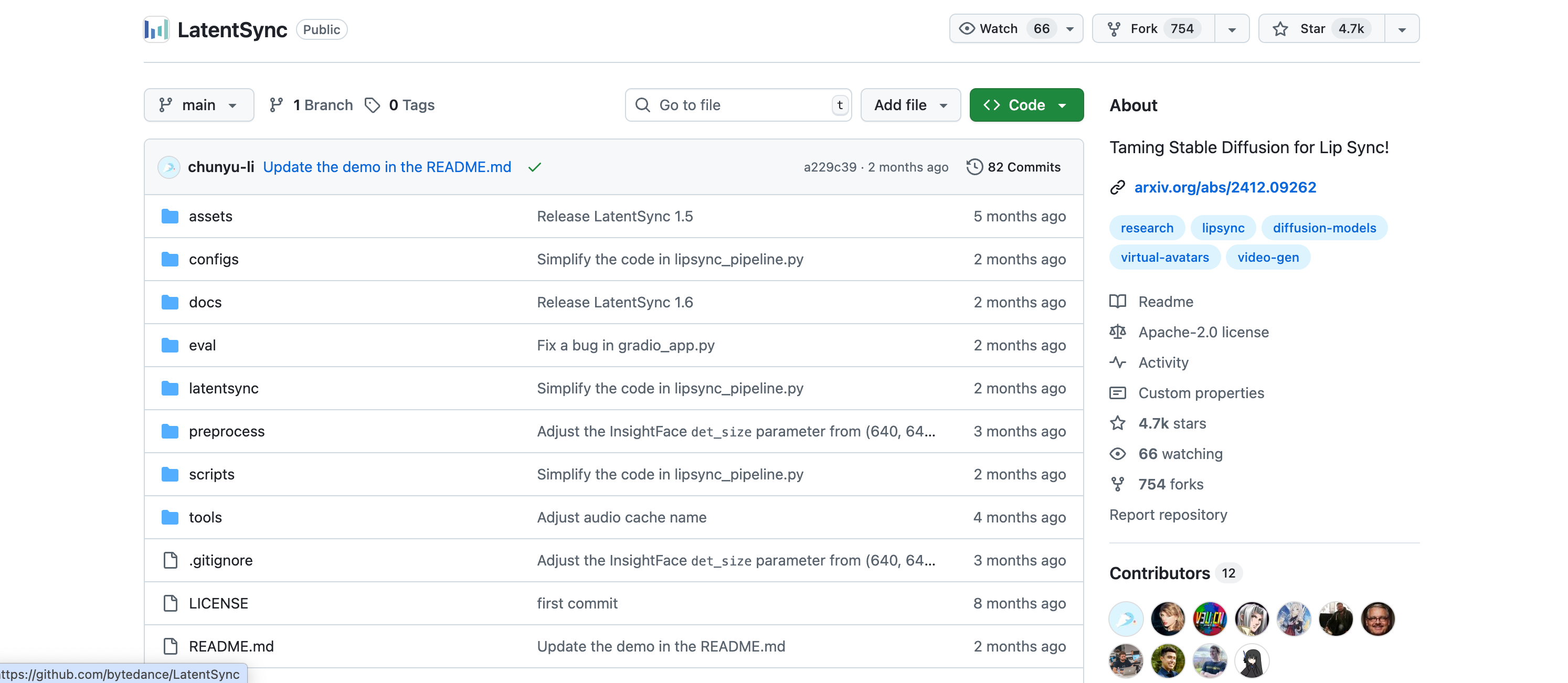This screenshot has height=683, width=1568.
Task: Click the .gitignore file icon
Action: [171, 560]
